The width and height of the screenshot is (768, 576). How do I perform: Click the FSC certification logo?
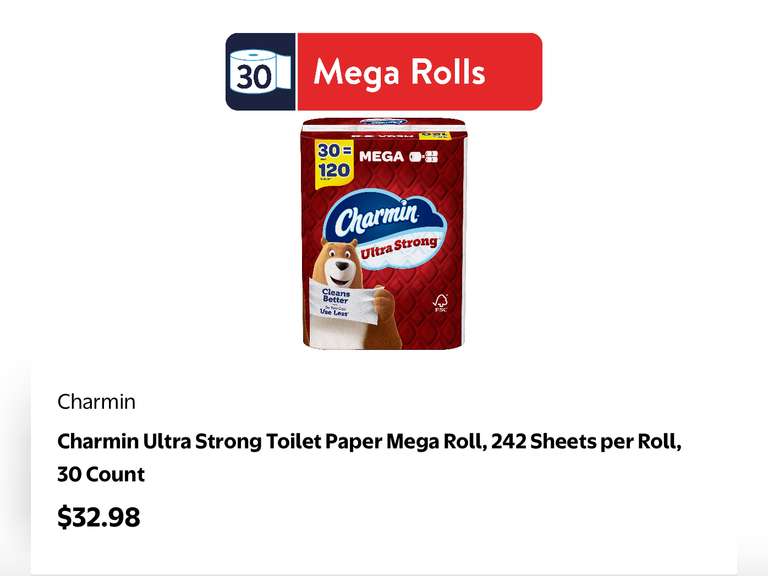pos(440,303)
